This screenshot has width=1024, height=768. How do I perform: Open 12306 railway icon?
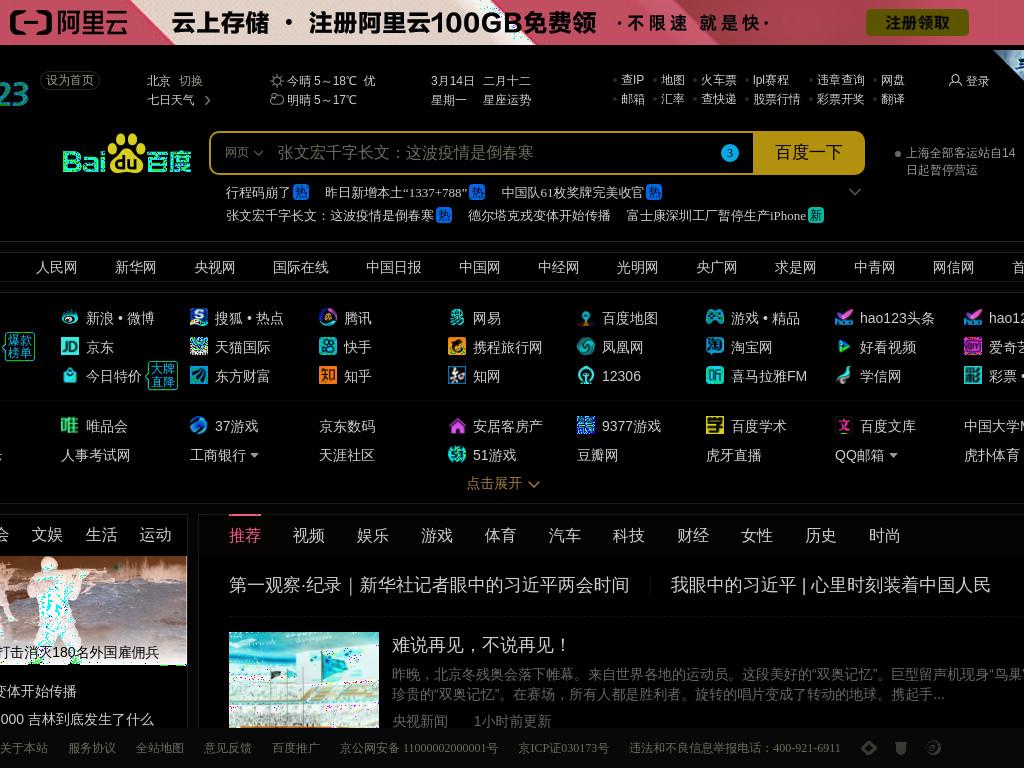586,376
